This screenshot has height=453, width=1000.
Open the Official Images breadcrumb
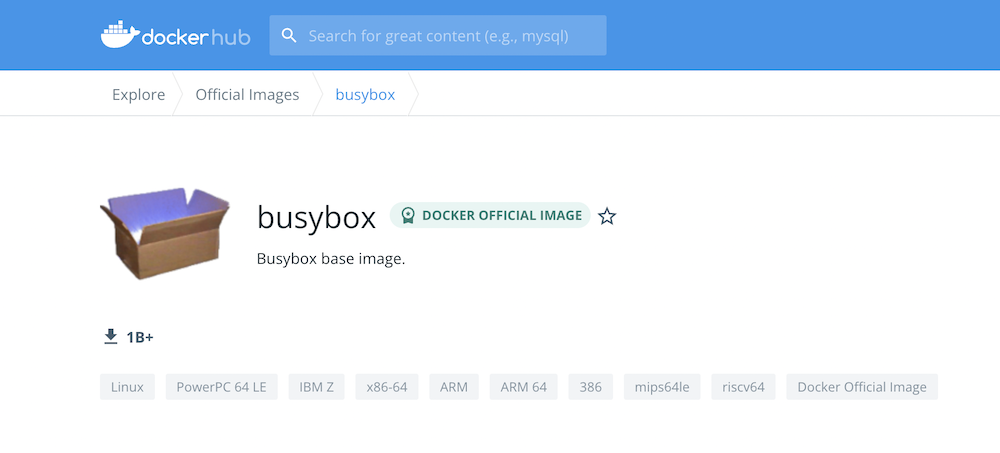pos(247,95)
